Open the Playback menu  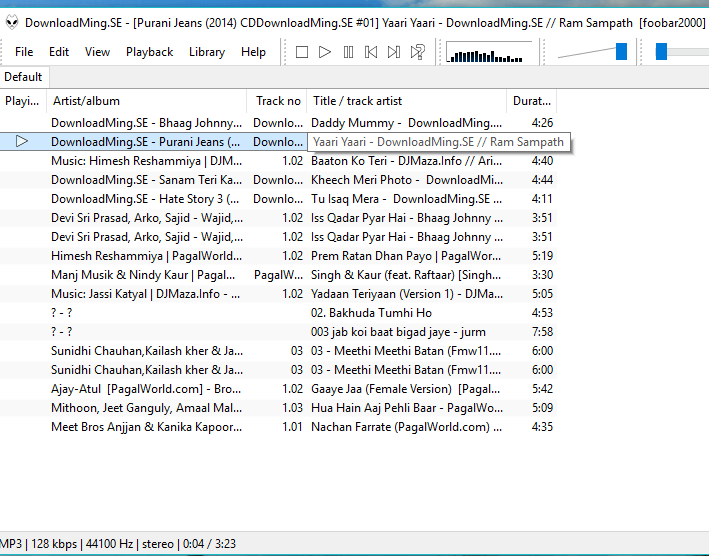[149, 52]
